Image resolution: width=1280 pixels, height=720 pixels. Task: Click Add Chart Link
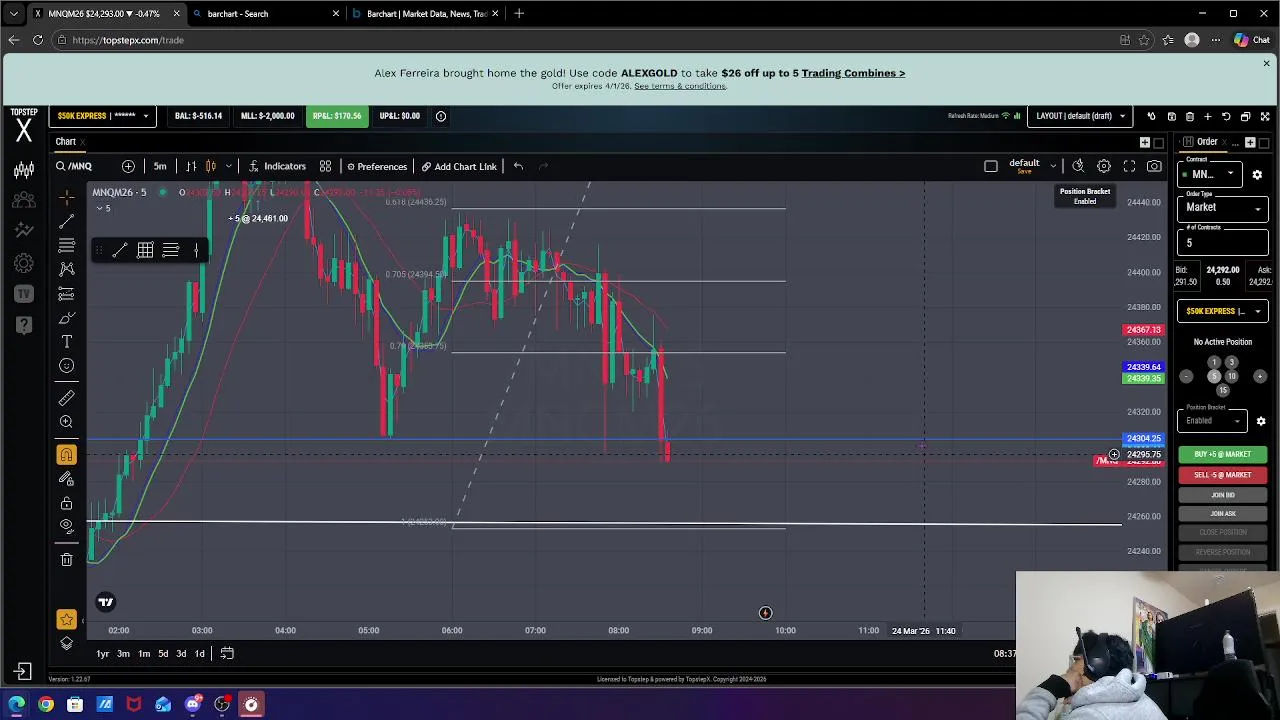(x=459, y=166)
